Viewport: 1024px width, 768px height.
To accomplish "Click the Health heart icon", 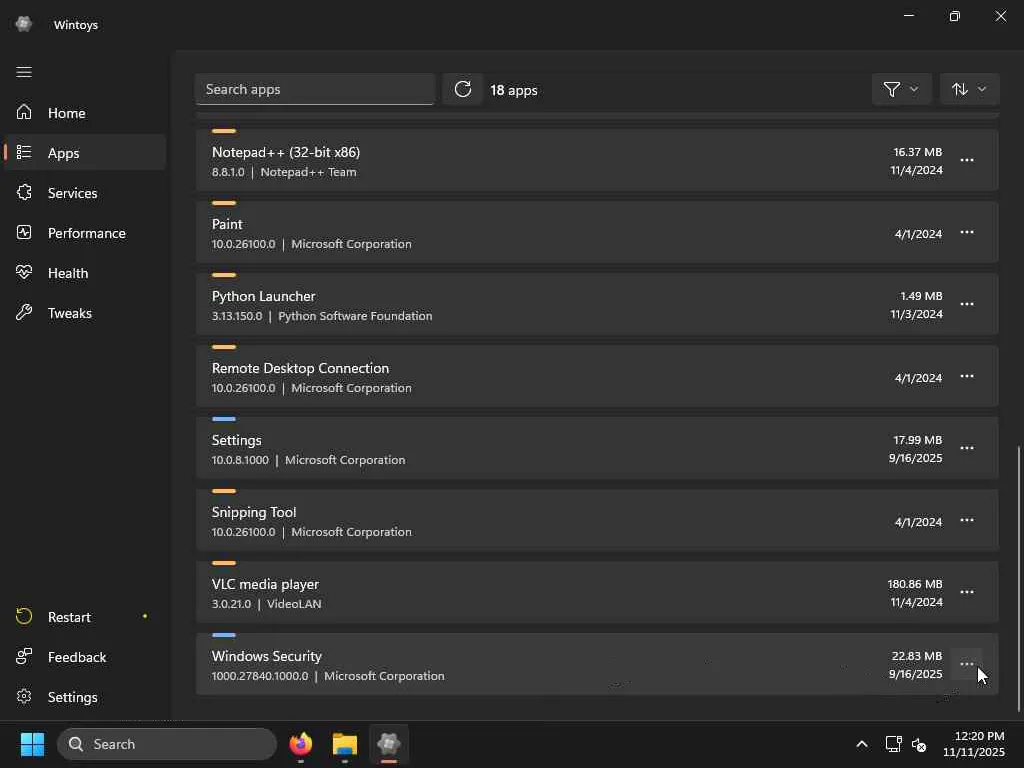I will pos(24,272).
